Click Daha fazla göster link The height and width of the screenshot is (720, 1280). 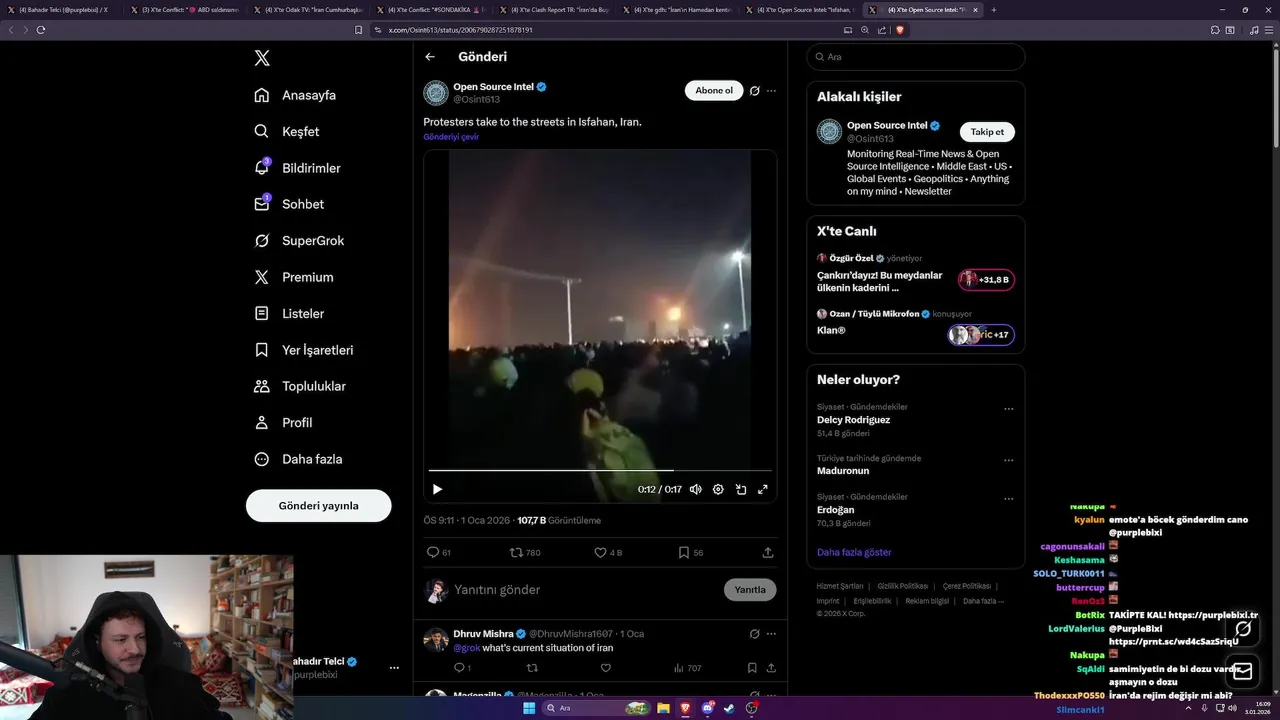pos(854,552)
